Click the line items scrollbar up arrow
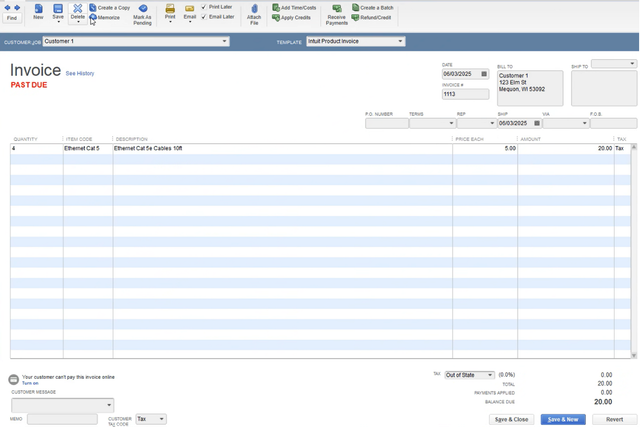640x428 pixels. pos(634,147)
